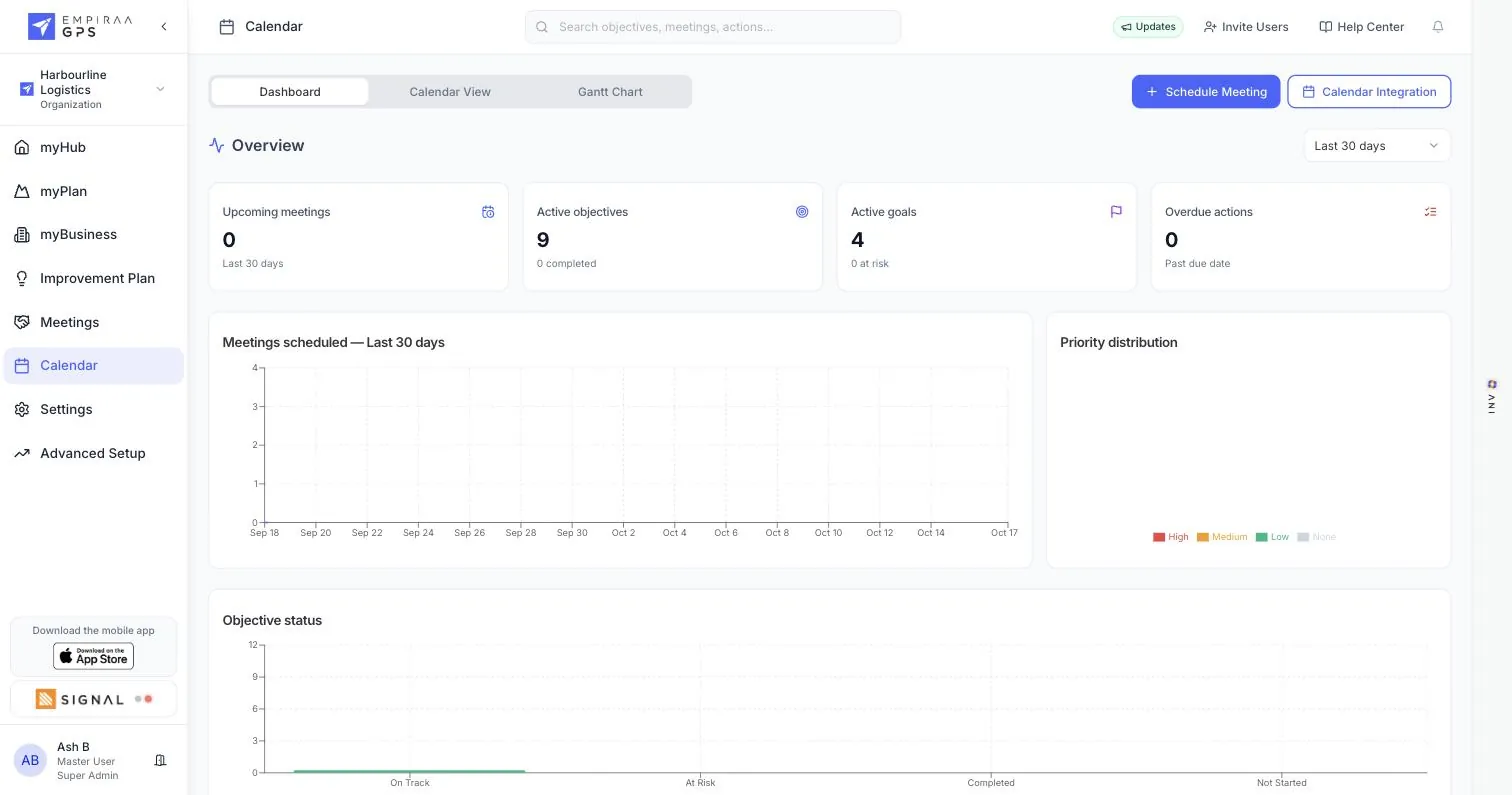The image size is (1512, 795).
Task: Open Calendar Integration
Action: (x=1369, y=91)
